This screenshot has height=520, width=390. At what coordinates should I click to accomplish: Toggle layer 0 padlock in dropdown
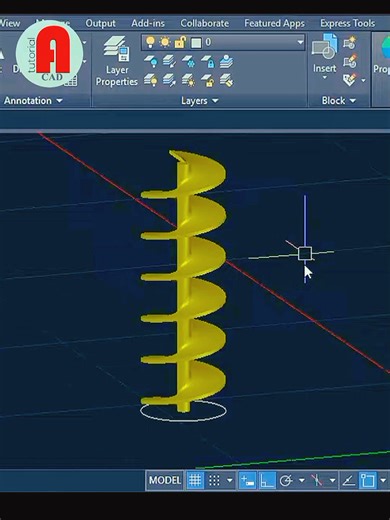point(180,42)
